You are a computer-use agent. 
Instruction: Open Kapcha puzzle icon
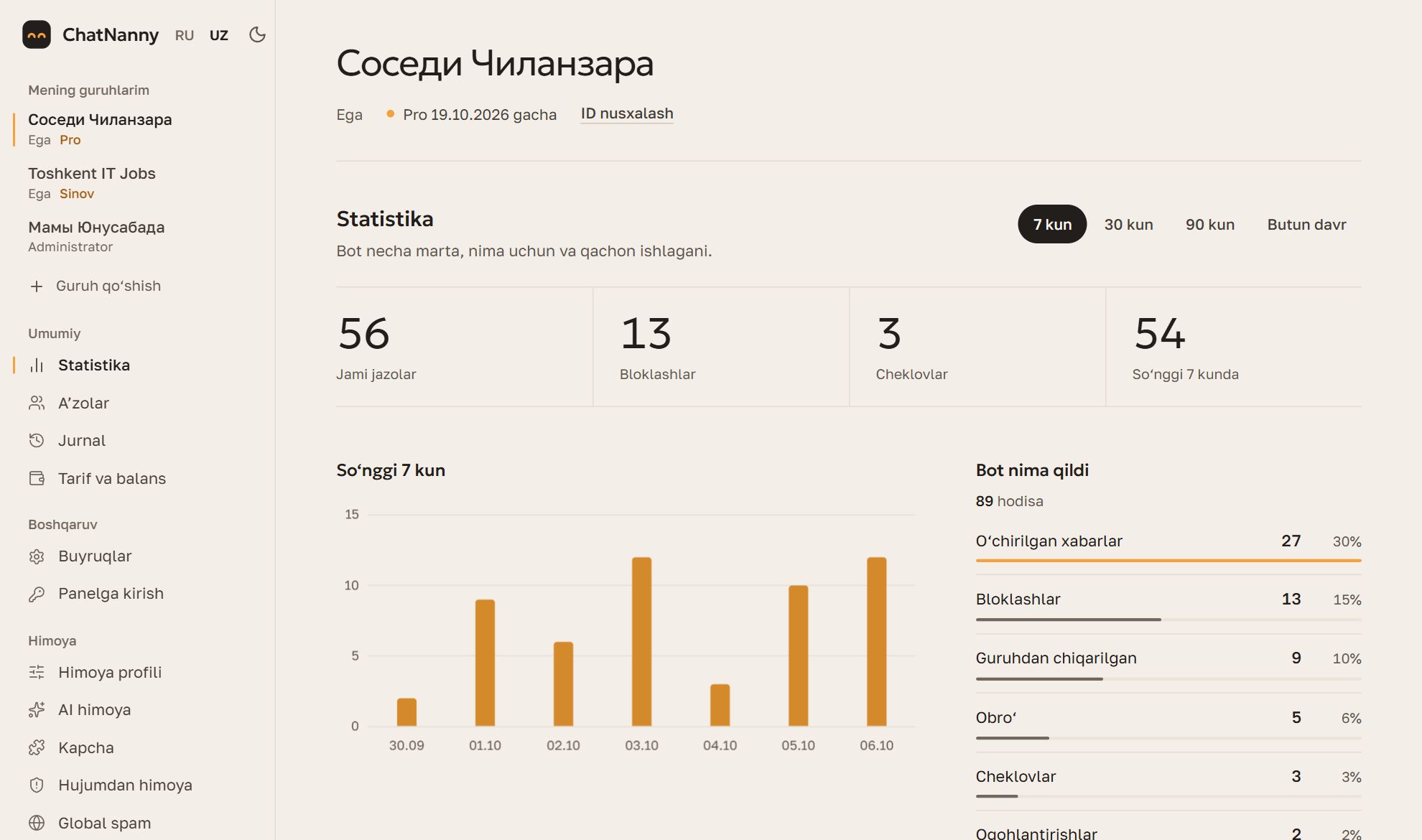pos(37,747)
